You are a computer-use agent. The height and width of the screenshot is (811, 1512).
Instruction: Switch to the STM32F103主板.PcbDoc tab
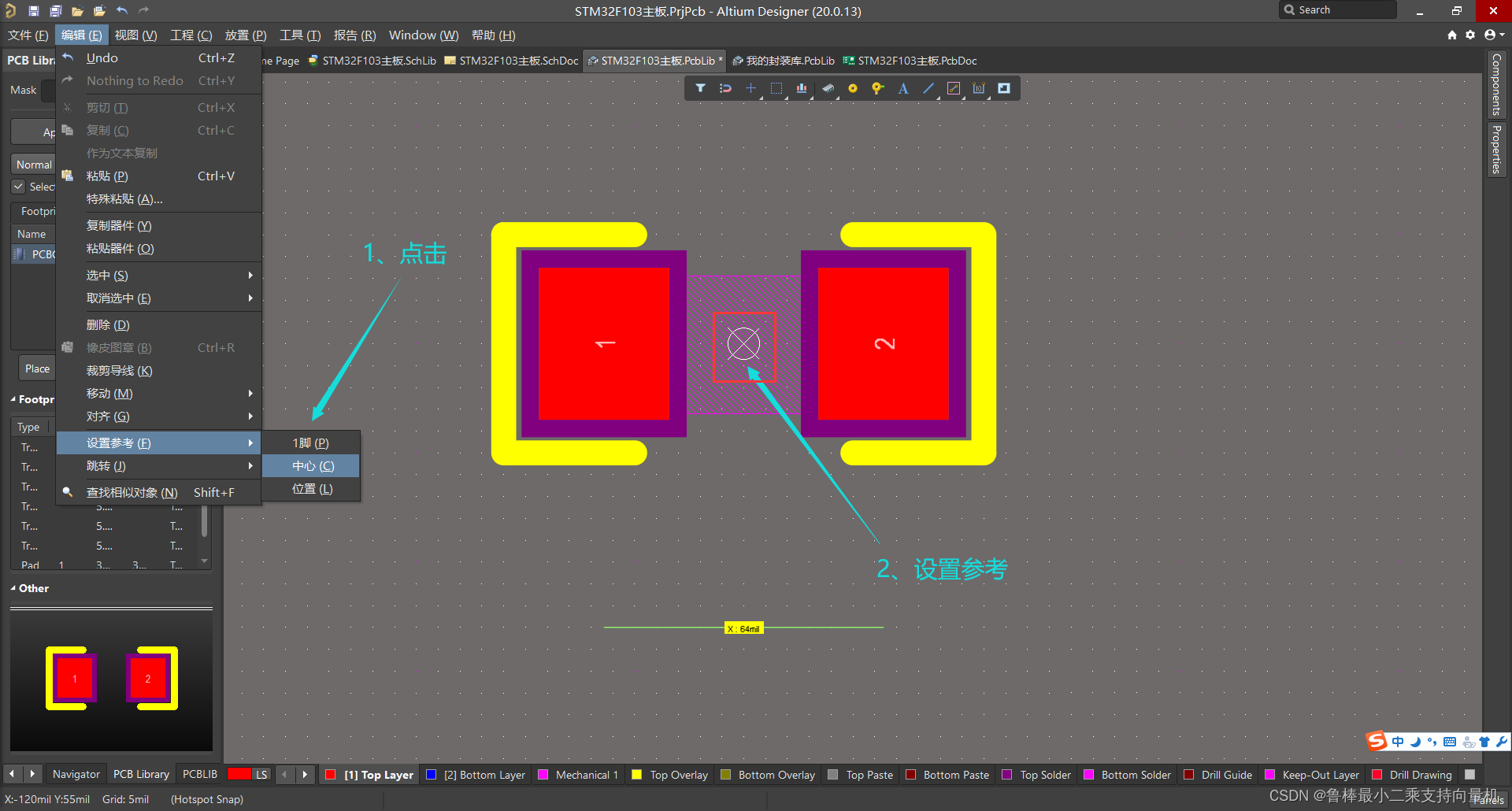910,61
